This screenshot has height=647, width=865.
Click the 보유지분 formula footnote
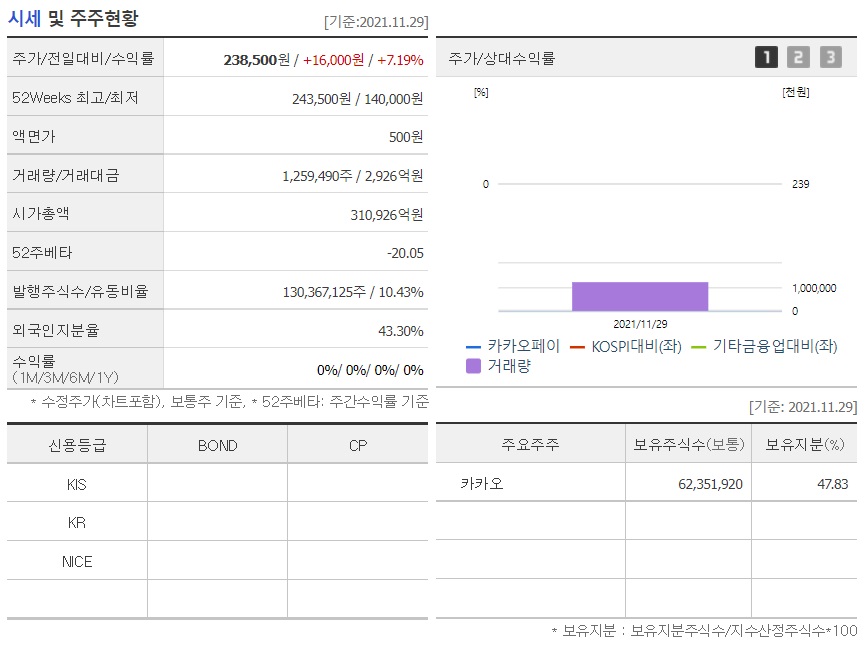click(x=704, y=630)
